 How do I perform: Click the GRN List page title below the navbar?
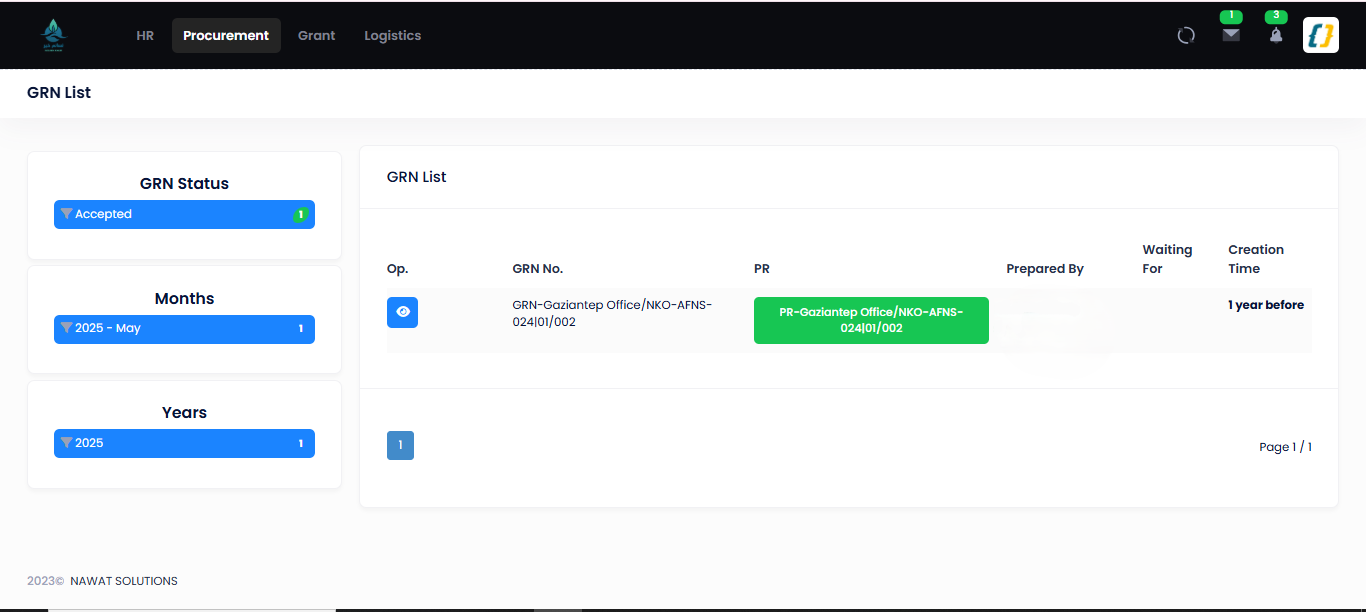59,93
